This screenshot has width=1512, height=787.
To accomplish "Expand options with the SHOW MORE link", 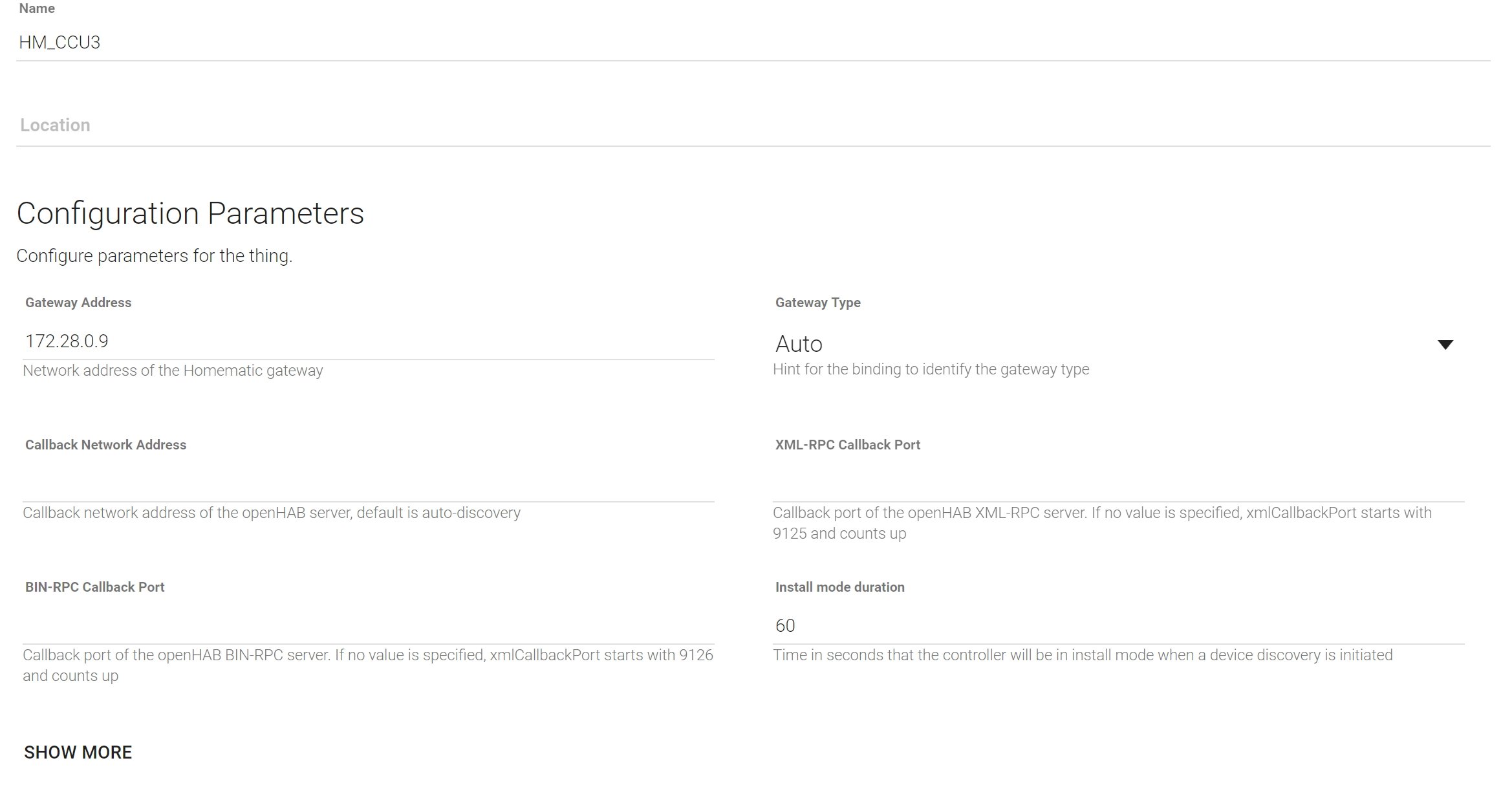I will coord(78,751).
